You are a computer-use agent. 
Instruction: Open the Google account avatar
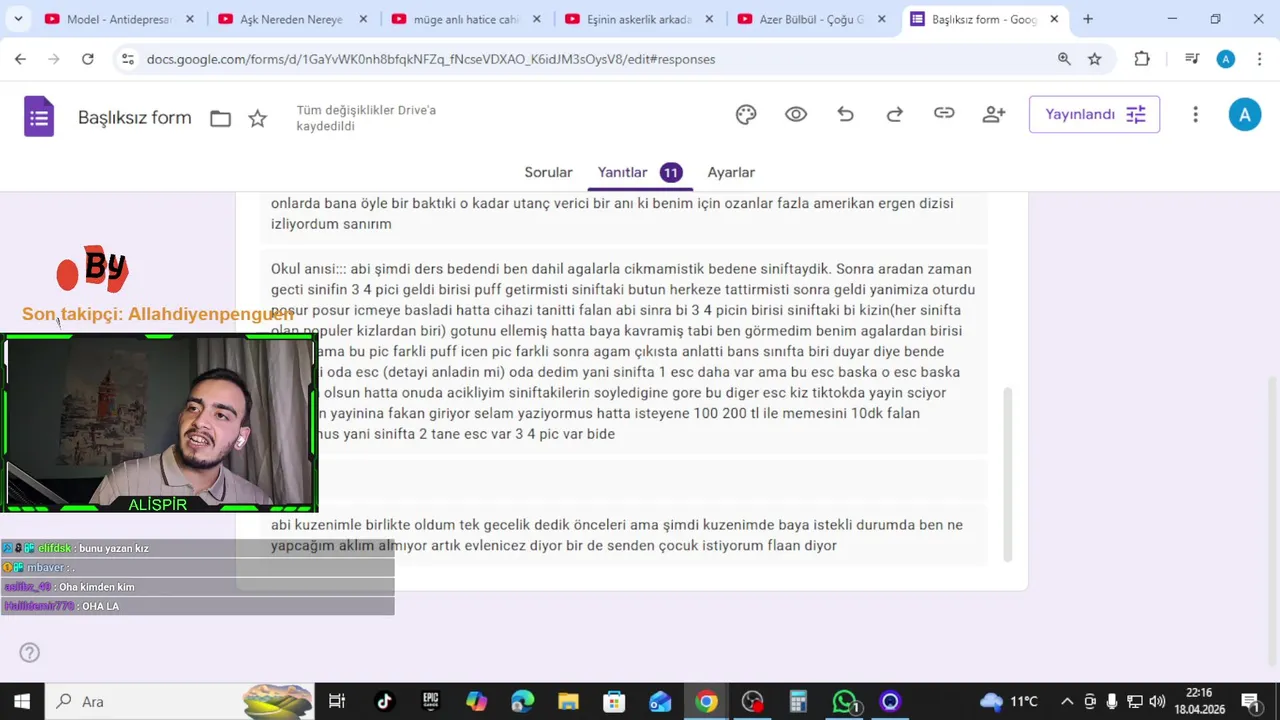[1244, 114]
